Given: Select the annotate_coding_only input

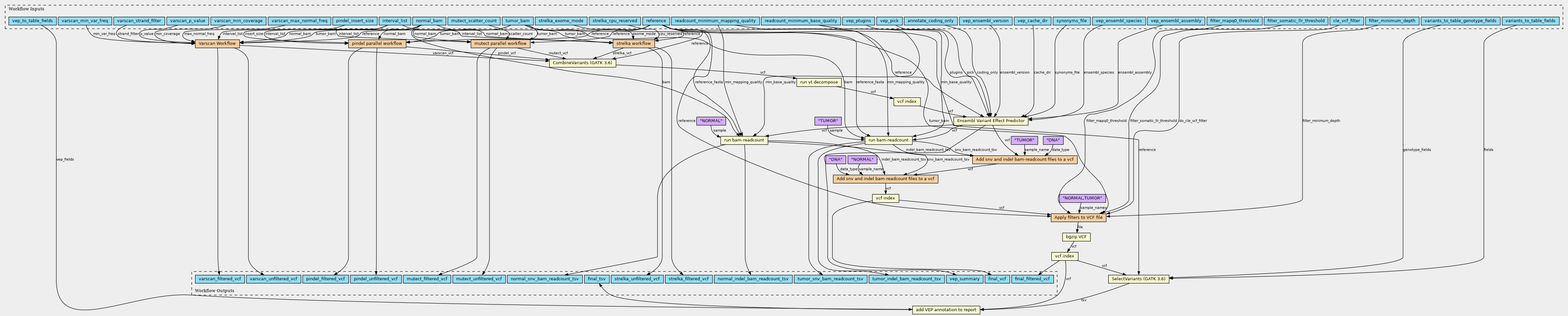Looking at the screenshot, I should tap(931, 21).
